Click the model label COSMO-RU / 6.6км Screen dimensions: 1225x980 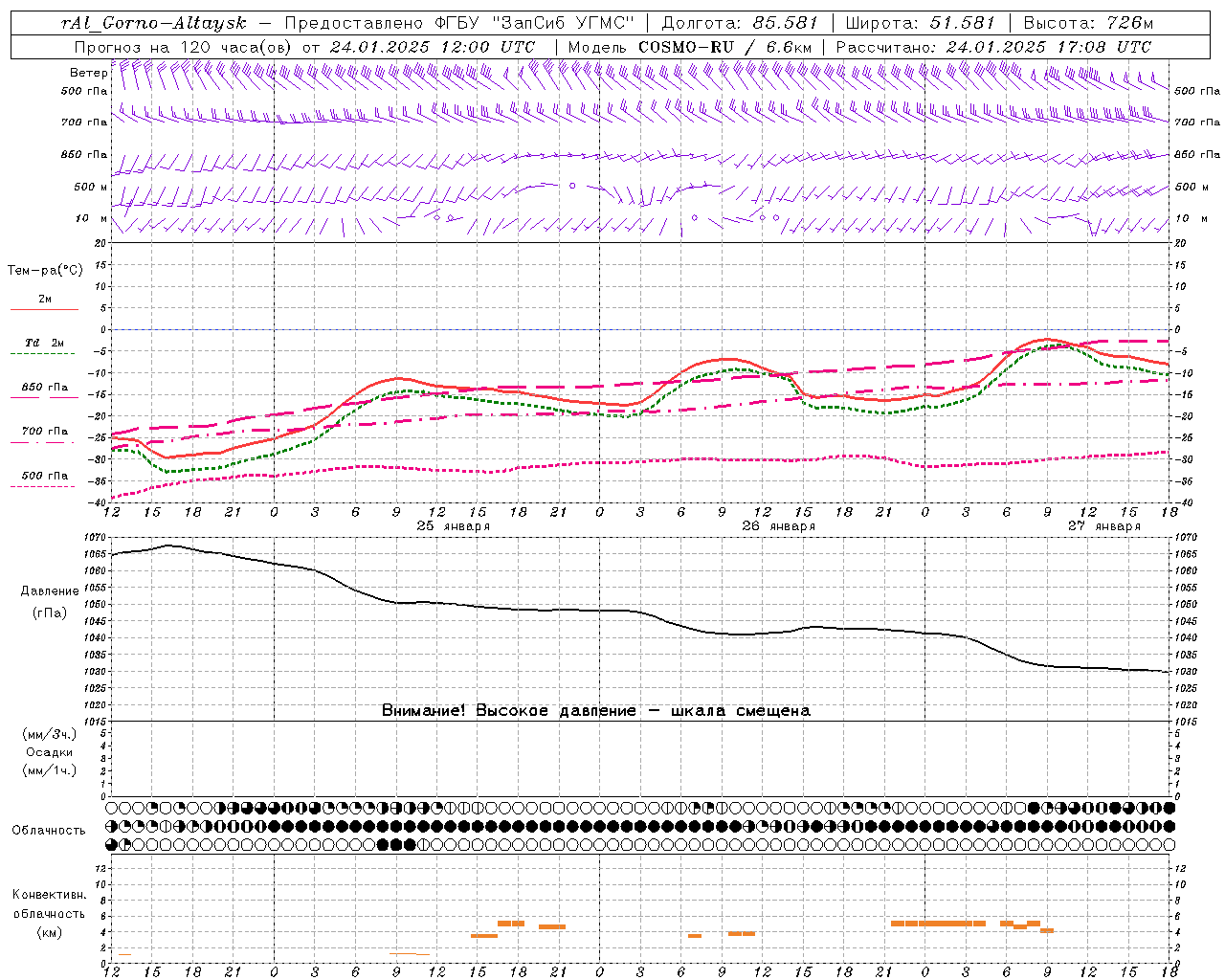pyautogui.click(x=725, y=47)
